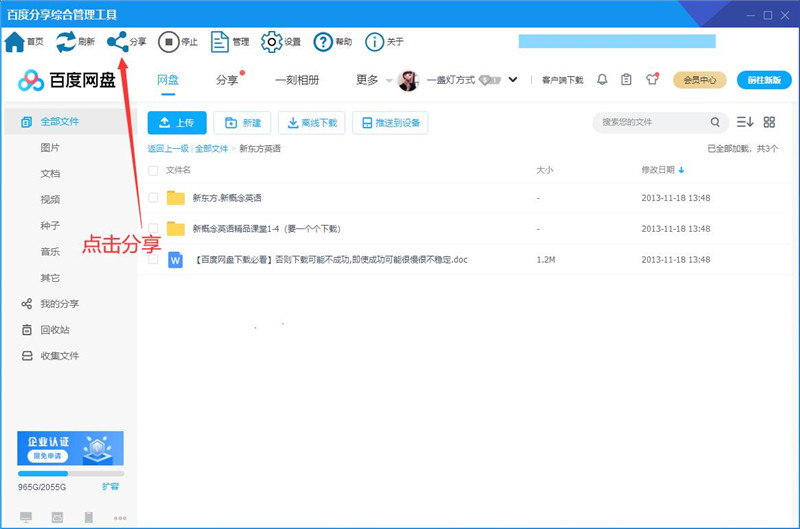The width and height of the screenshot is (800, 529).
Task: Select 图片 category
Action: tap(50, 147)
